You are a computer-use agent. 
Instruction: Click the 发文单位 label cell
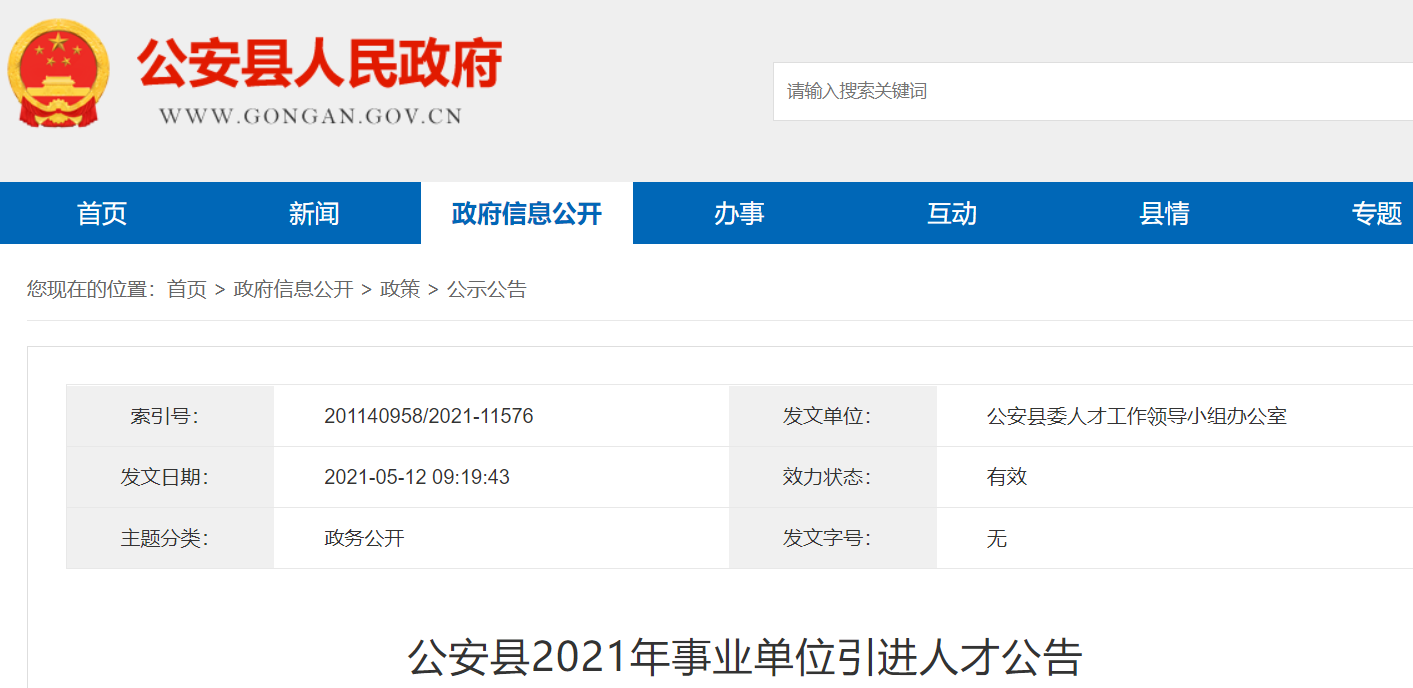pos(833,416)
